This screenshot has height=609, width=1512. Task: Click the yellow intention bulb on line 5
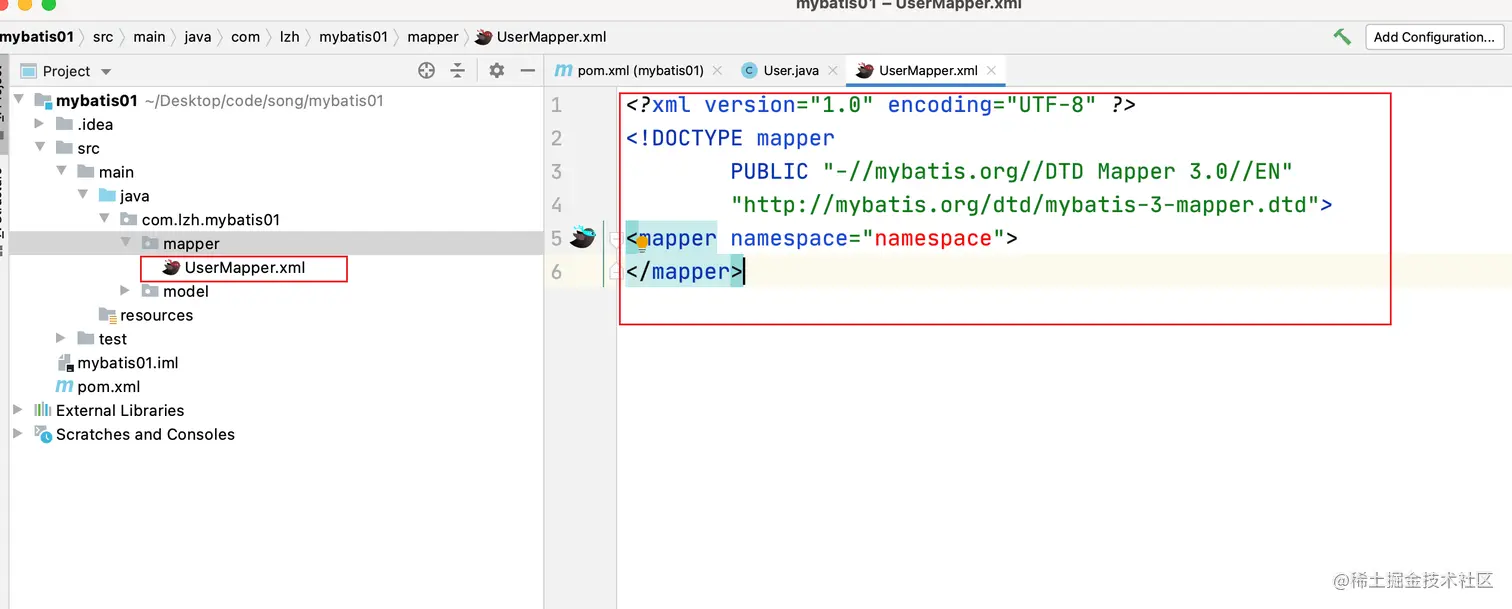642,242
